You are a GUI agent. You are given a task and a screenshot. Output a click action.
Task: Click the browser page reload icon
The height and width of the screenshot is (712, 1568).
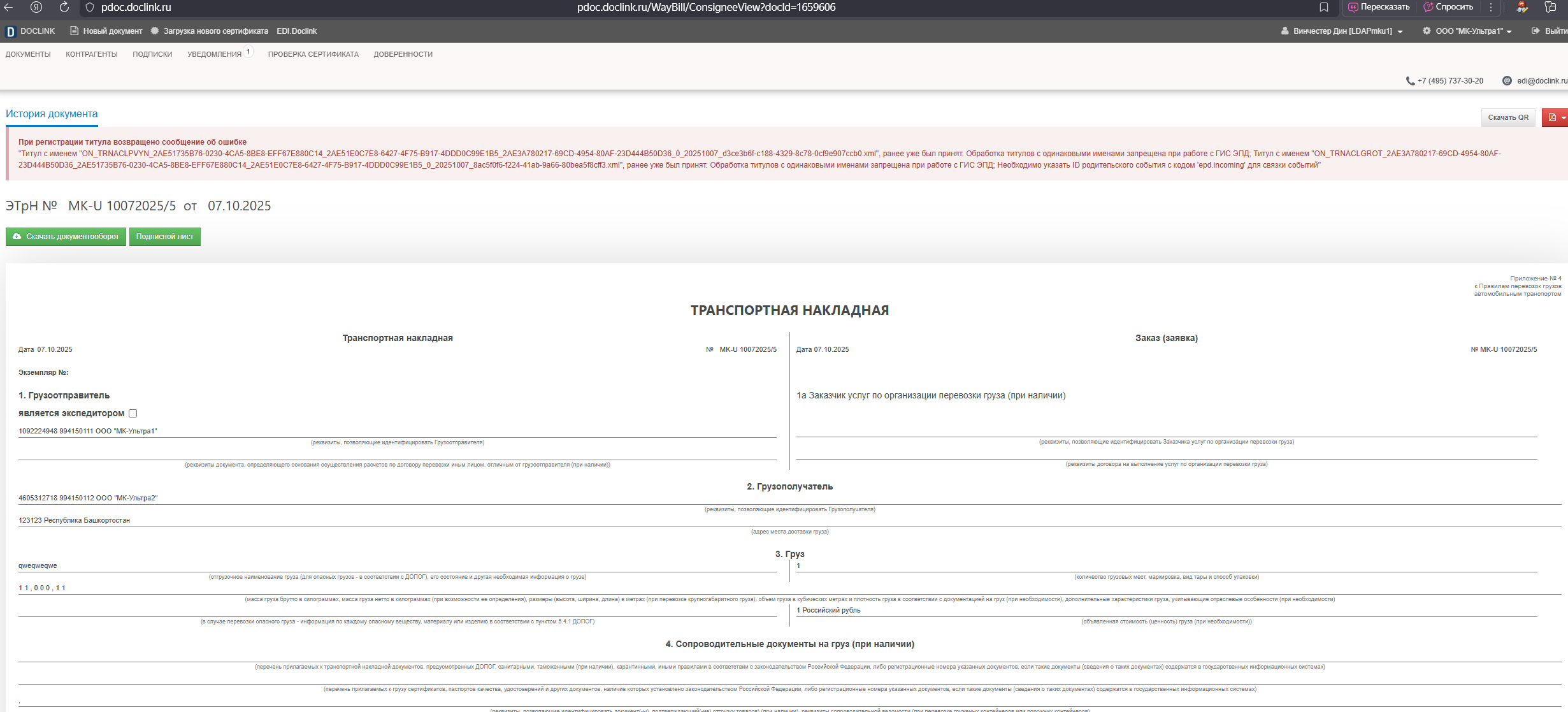click(x=64, y=7)
